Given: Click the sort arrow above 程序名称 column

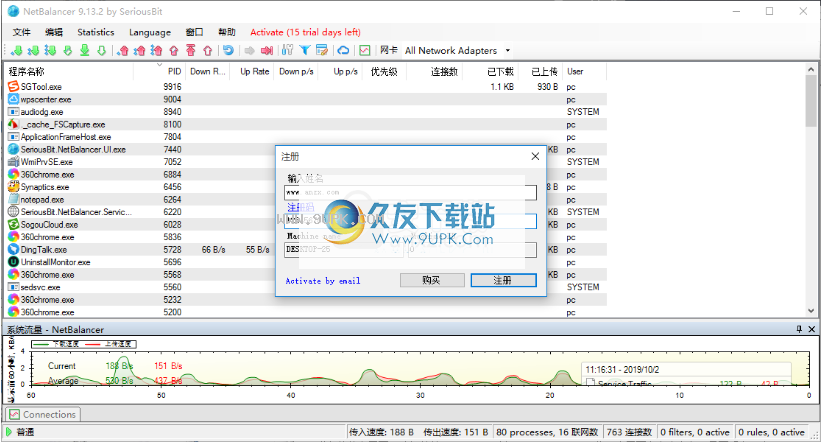Looking at the screenshot, I should coord(159,65).
